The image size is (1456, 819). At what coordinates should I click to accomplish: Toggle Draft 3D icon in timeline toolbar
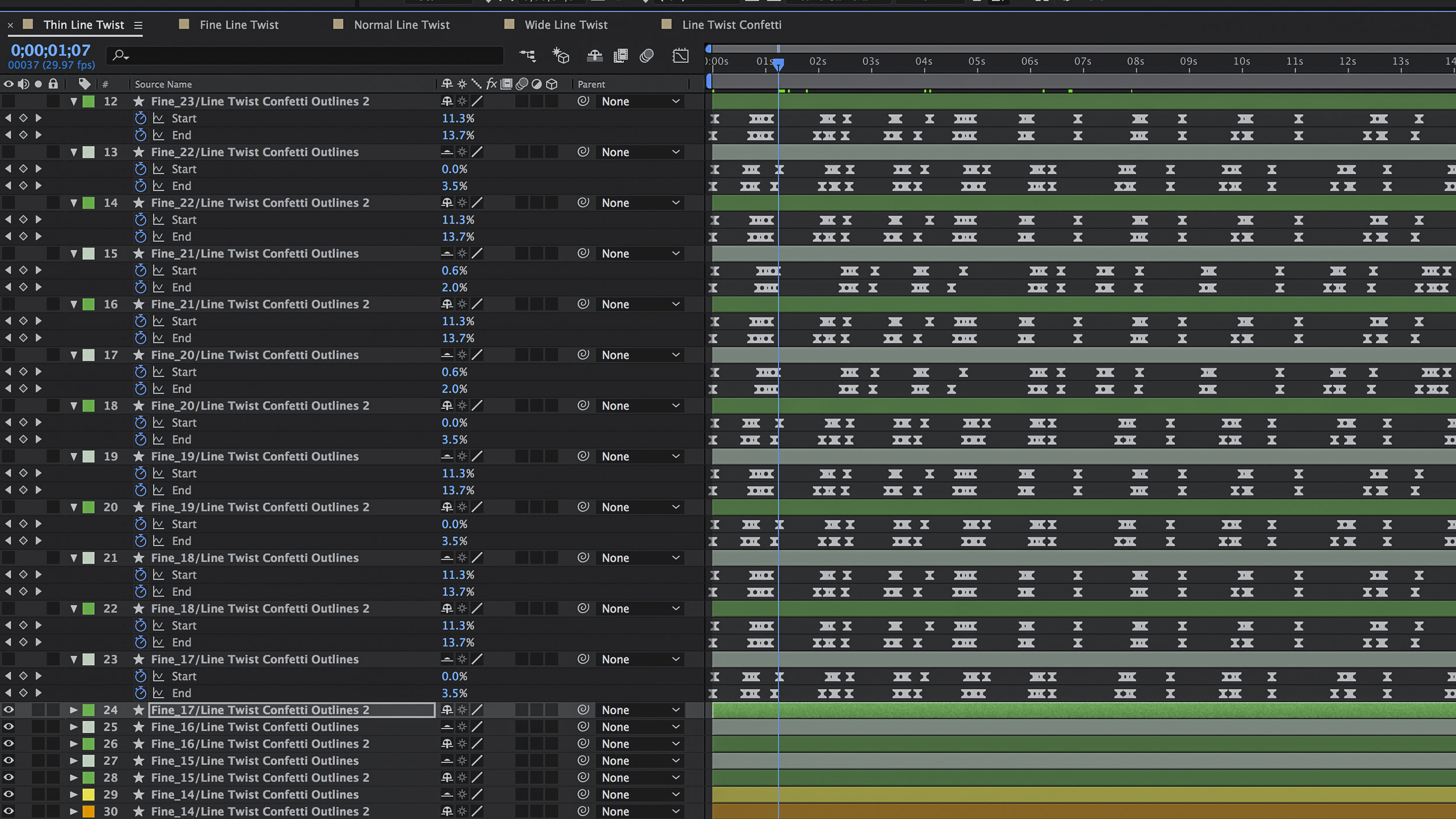click(560, 56)
